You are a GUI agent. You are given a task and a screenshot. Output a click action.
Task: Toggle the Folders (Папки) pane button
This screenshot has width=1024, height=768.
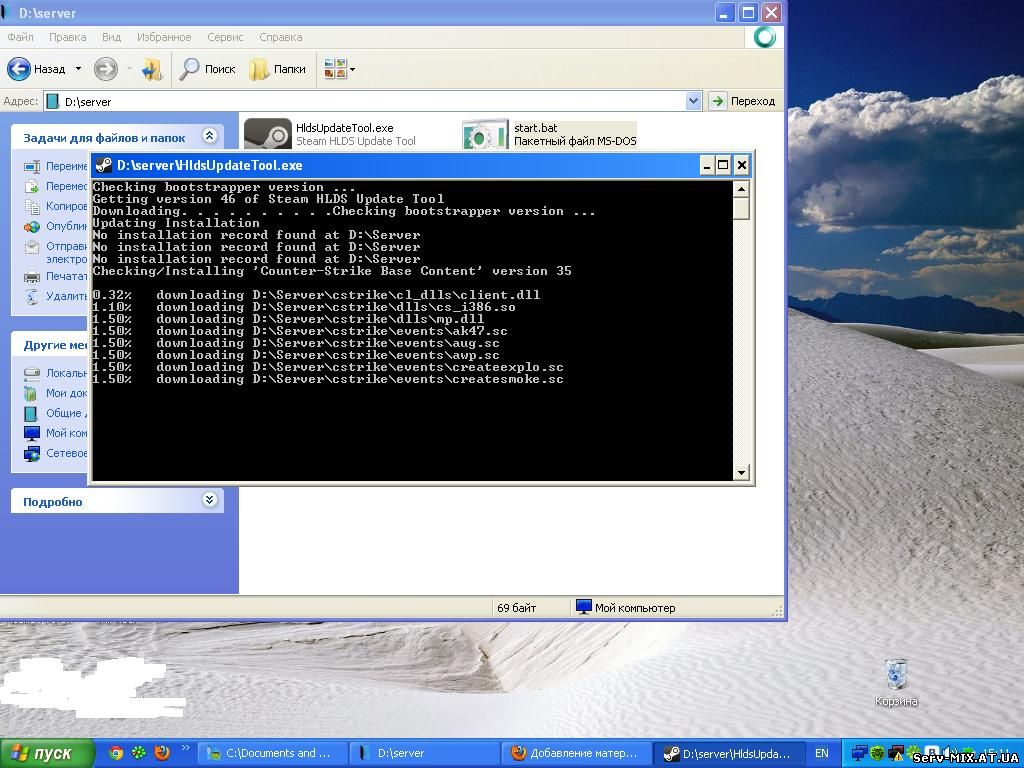(278, 69)
